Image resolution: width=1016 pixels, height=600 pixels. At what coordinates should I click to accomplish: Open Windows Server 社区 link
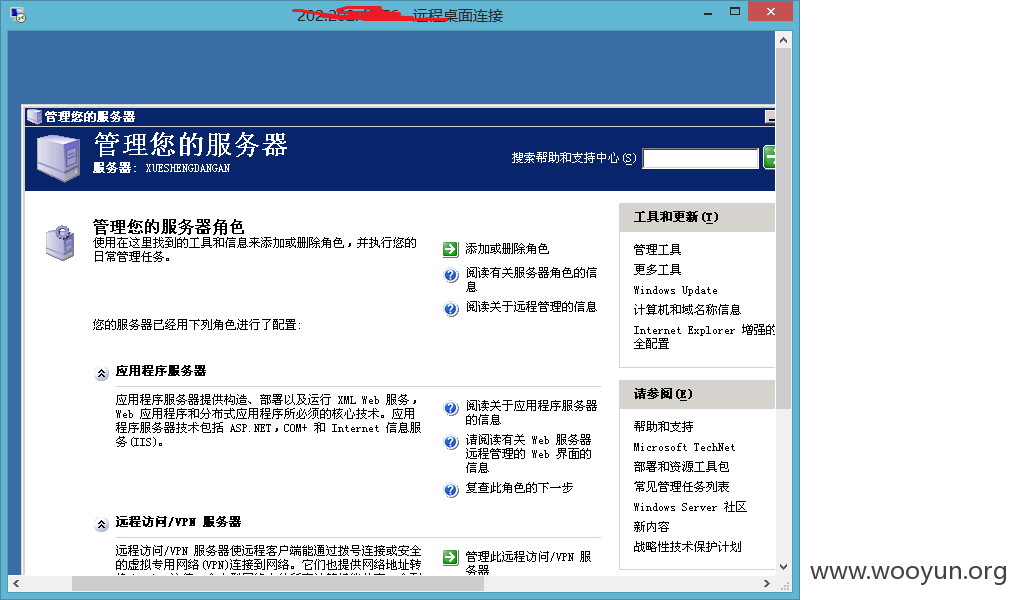(690, 507)
